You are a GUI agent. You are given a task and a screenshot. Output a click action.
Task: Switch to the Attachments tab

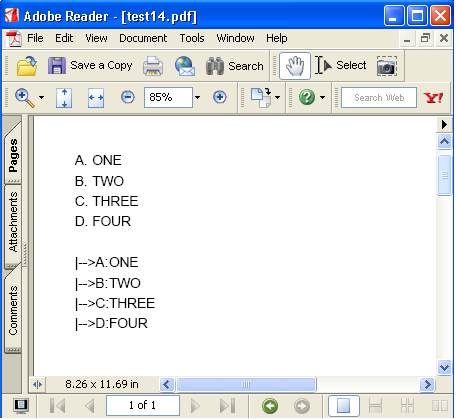[x=13, y=223]
